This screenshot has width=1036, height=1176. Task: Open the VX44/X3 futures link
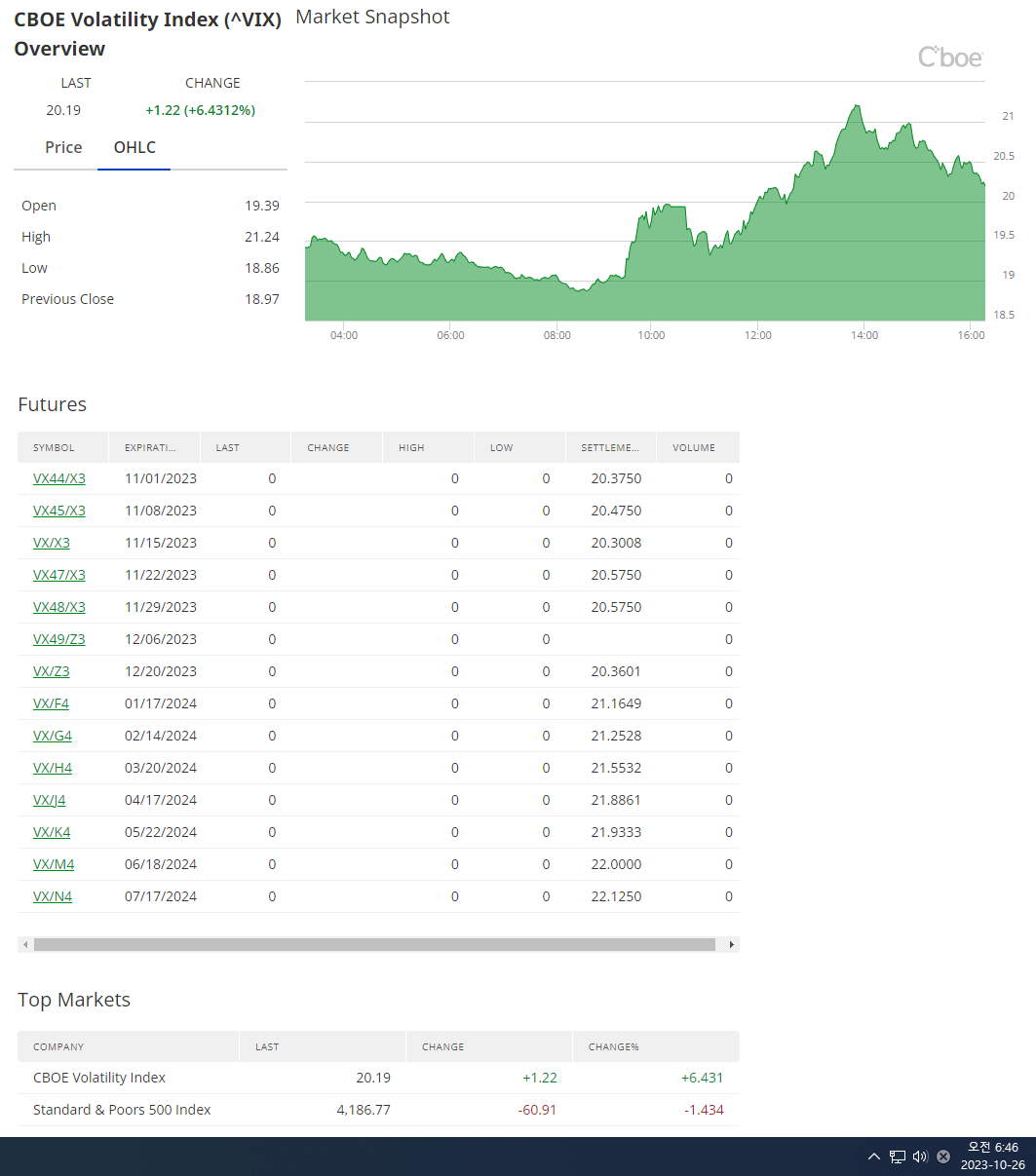[x=59, y=478]
